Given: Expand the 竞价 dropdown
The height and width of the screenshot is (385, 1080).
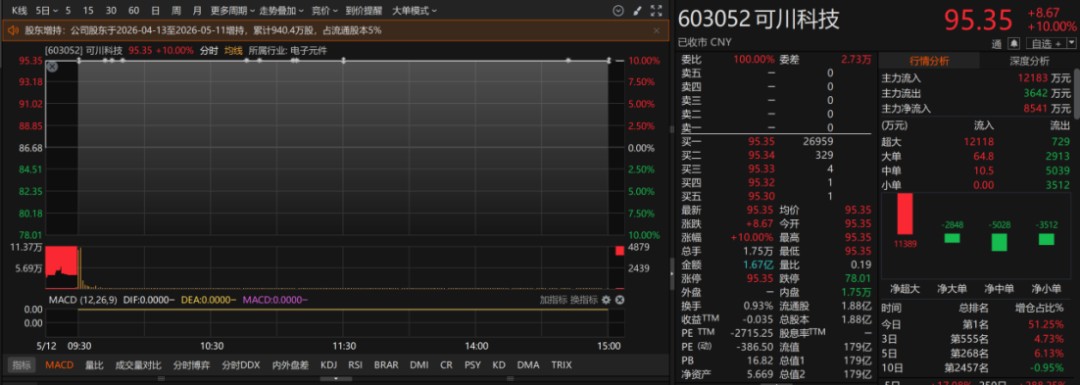Looking at the screenshot, I should pos(324,11).
